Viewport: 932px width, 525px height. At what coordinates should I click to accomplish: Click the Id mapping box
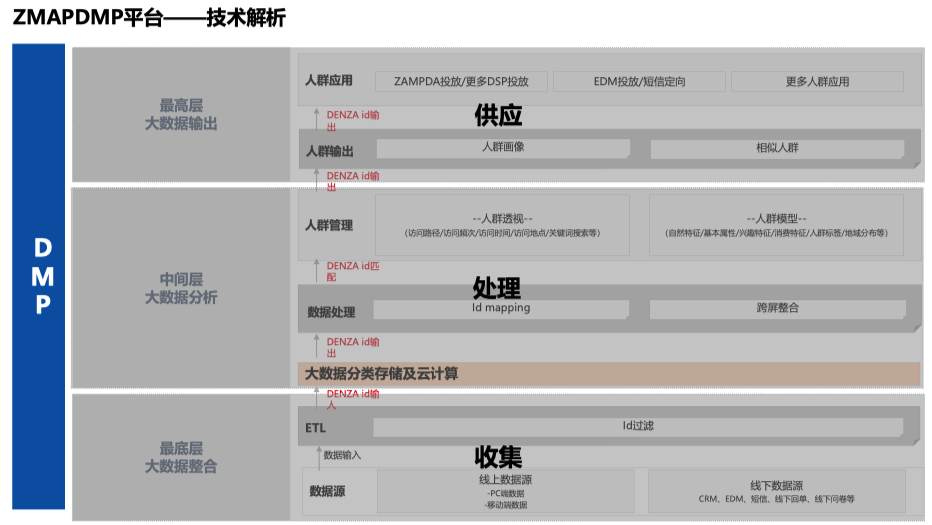501,309
